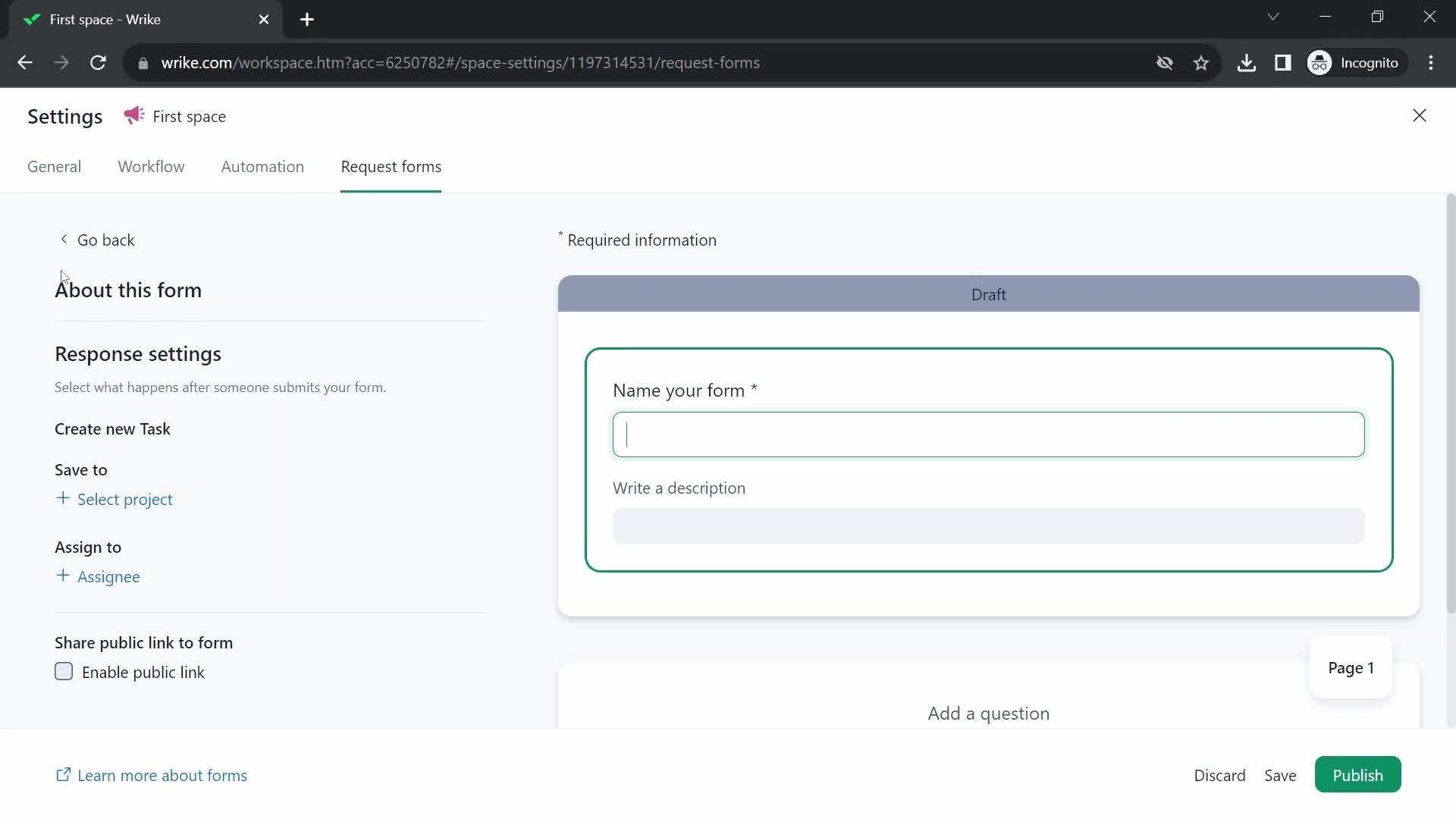This screenshot has height=819, width=1456.
Task: Click the Assignee link
Action: tap(108, 577)
